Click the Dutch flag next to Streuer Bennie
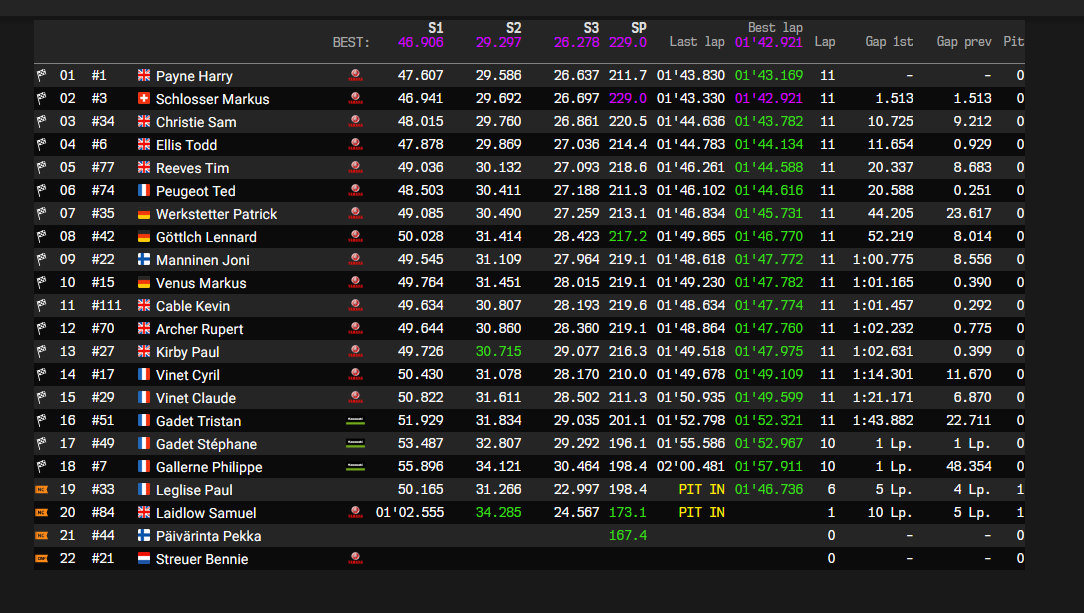 144,559
